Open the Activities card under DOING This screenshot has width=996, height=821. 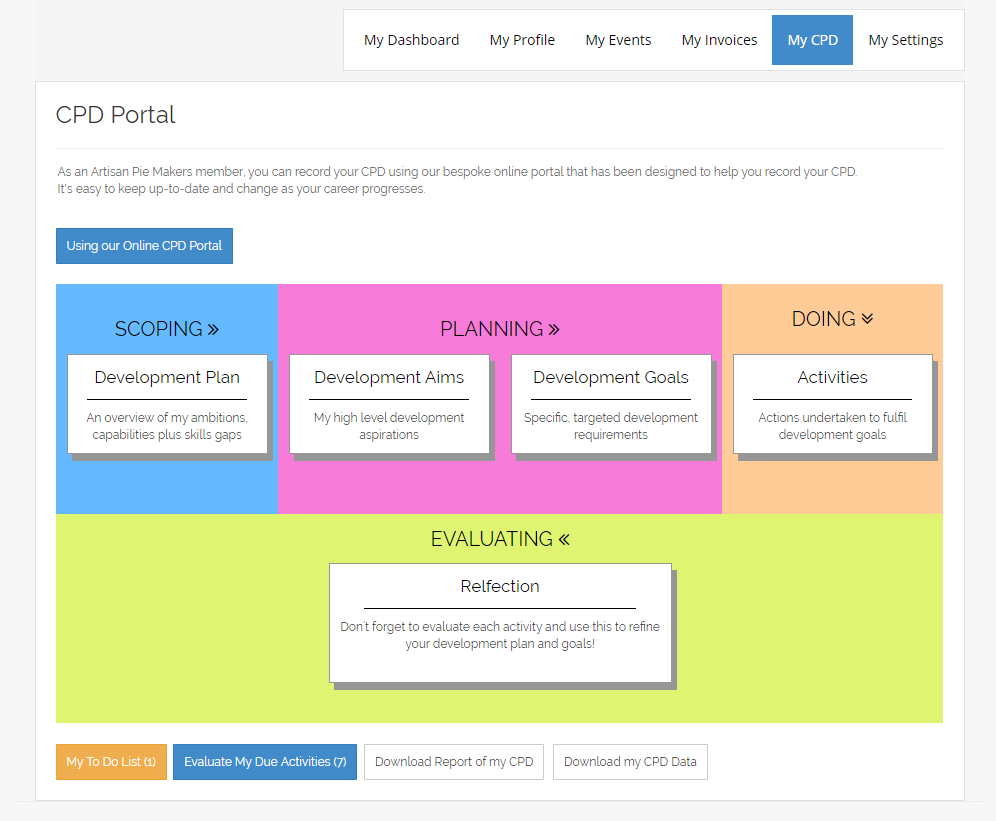(833, 404)
